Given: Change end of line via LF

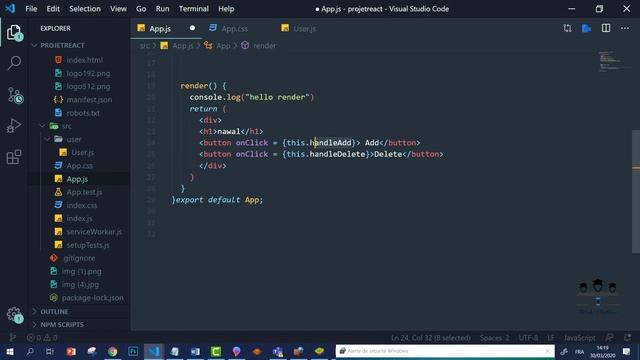Looking at the screenshot, I should tap(551, 338).
